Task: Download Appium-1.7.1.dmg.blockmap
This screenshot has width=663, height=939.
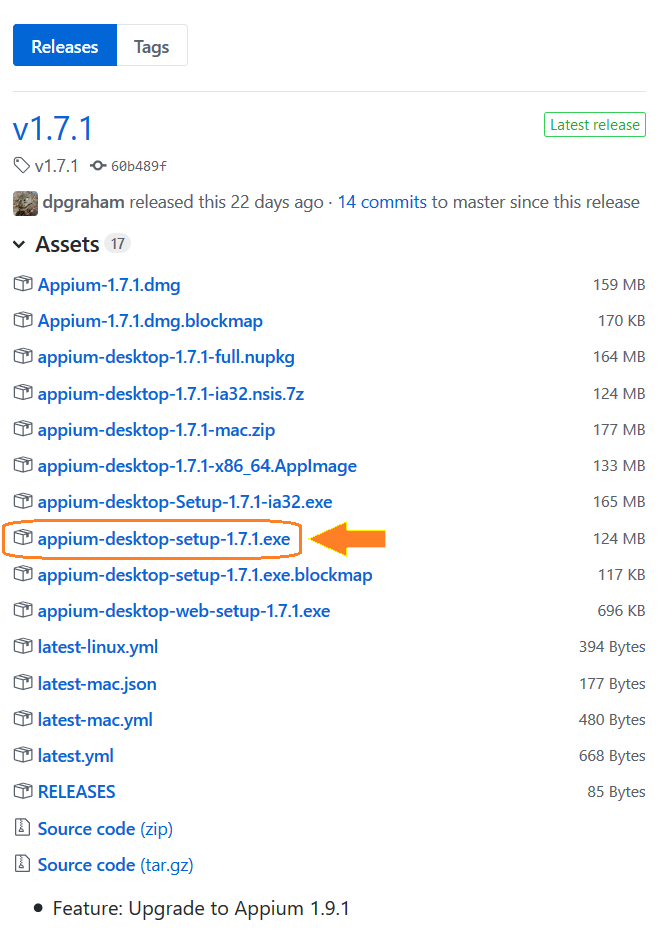Action: point(150,321)
